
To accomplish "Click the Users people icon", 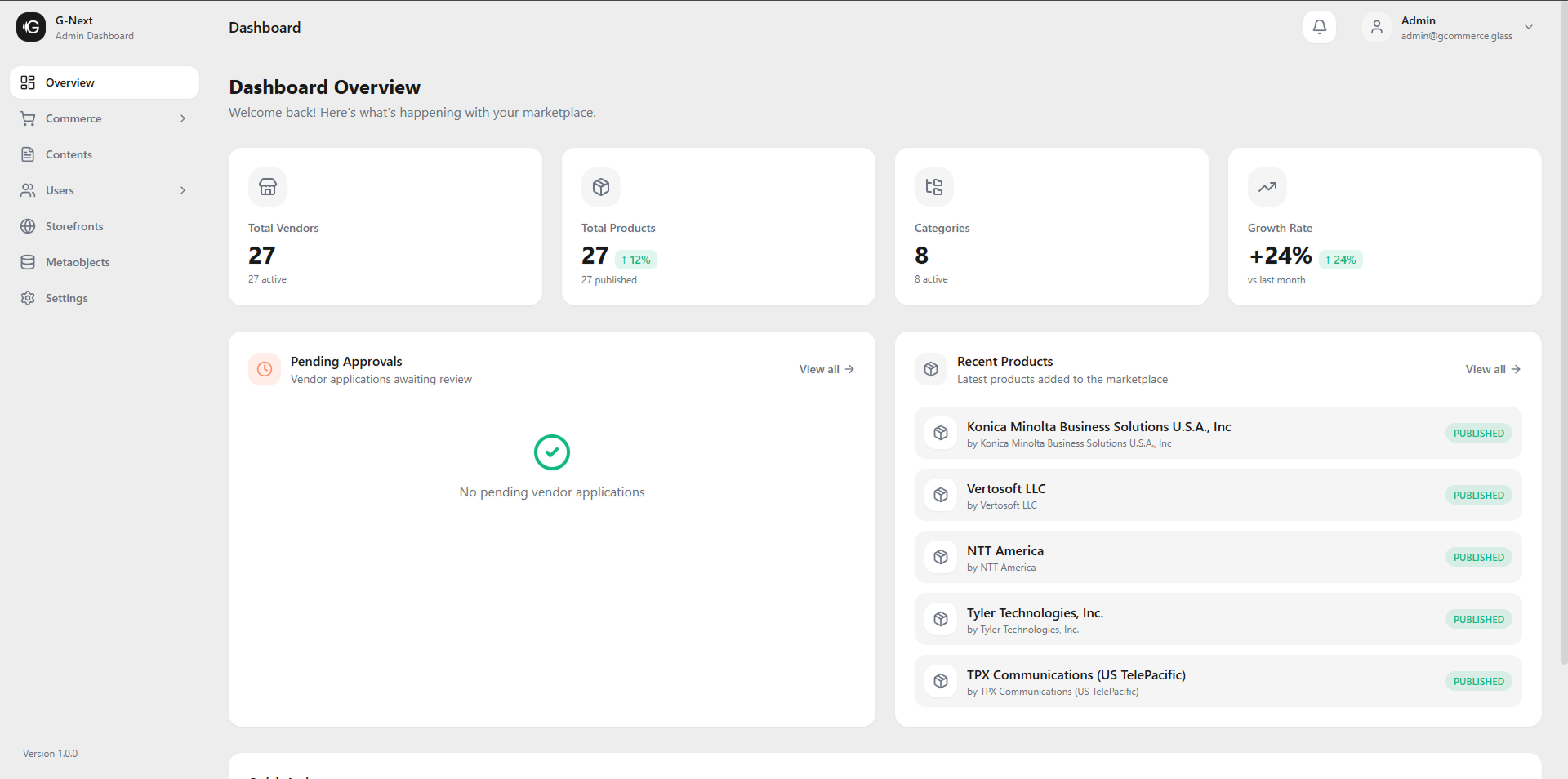I will tap(28, 190).
